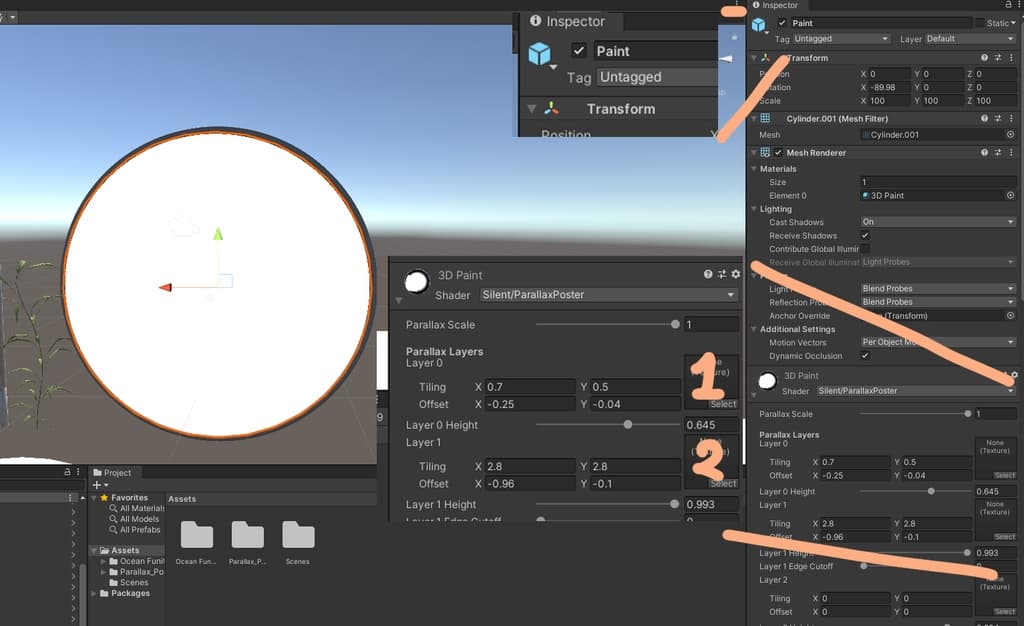Open Mesh Filter component help icon
The height and width of the screenshot is (626, 1024).
pyautogui.click(x=984, y=118)
